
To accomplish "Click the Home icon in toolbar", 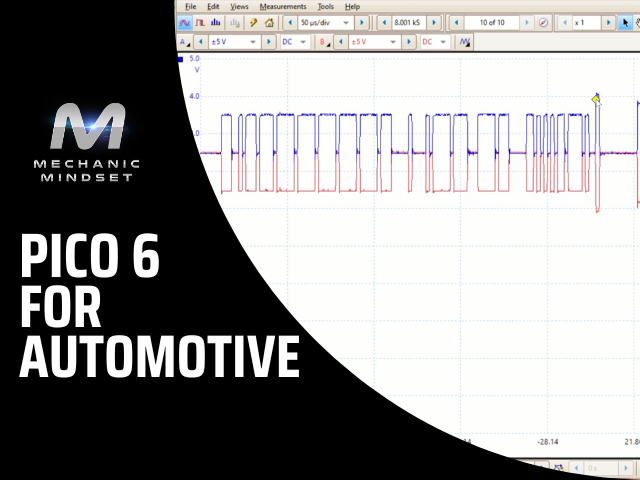I will click(269, 22).
